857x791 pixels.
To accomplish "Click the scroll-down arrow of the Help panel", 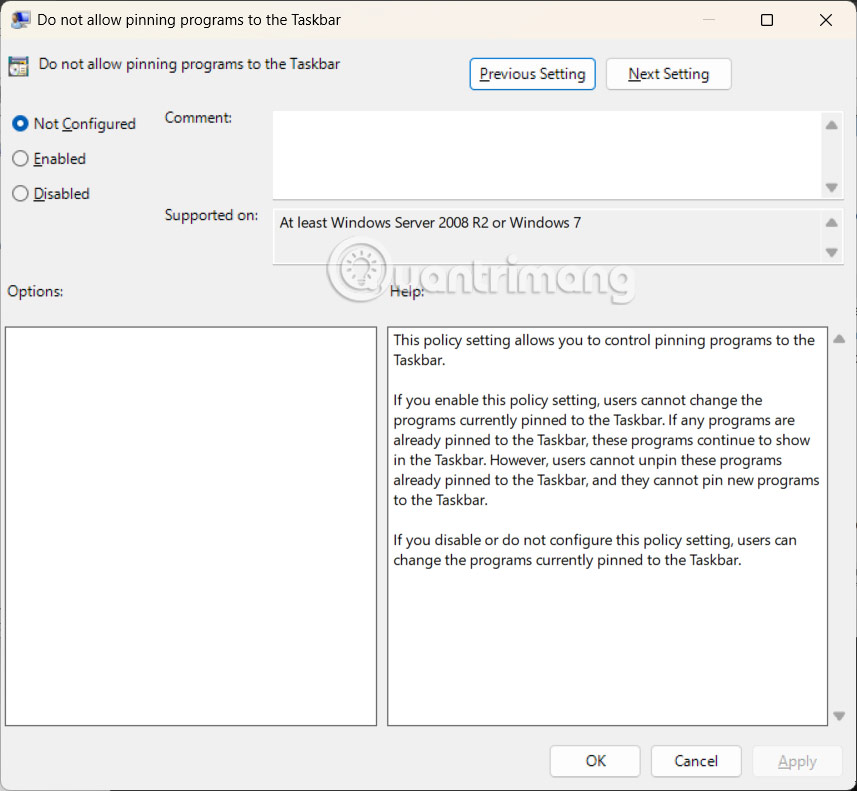I will pos(839,715).
